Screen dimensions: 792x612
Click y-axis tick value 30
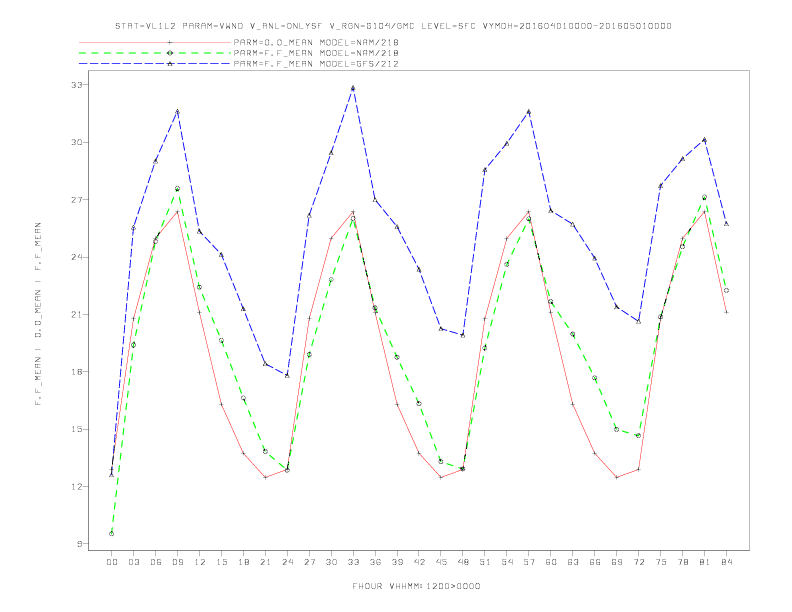coord(77,142)
